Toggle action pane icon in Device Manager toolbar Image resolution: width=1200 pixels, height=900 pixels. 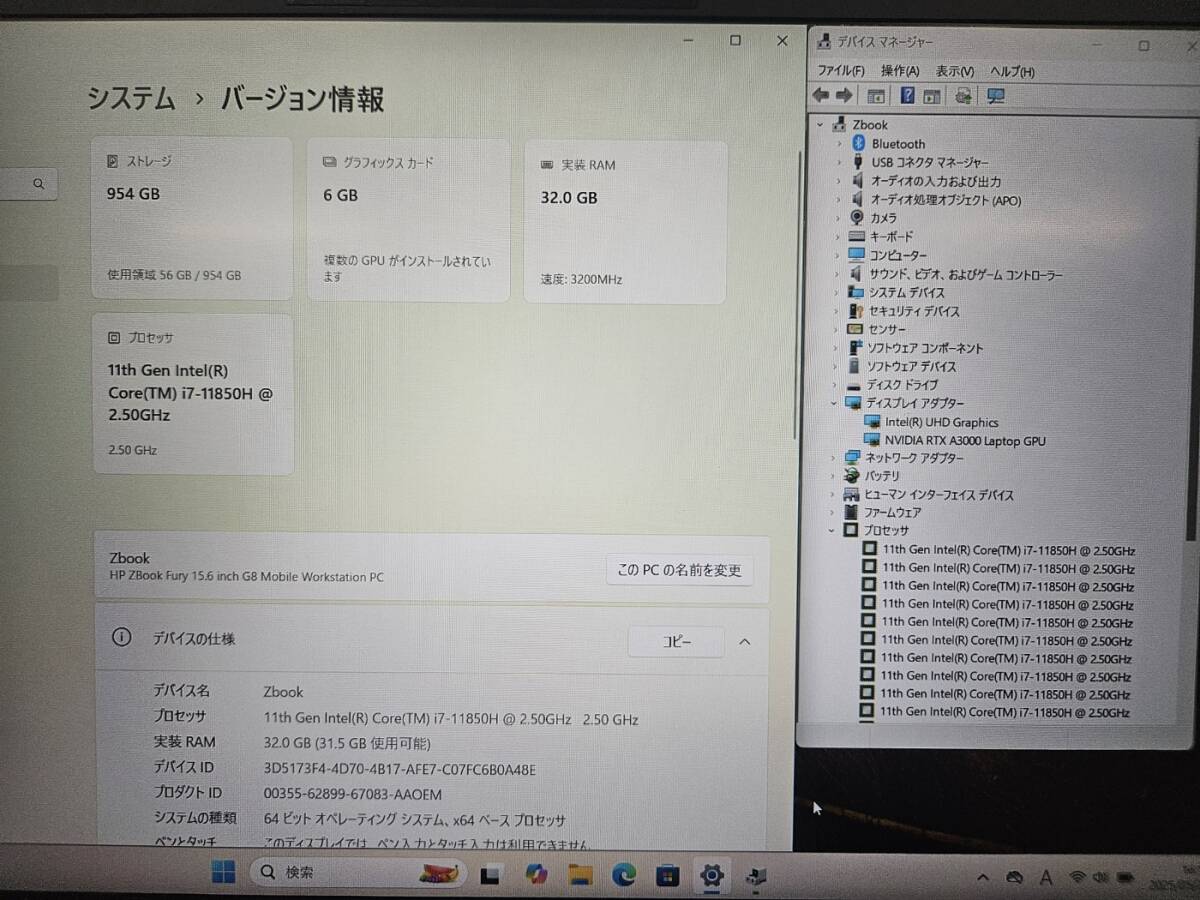click(932, 96)
